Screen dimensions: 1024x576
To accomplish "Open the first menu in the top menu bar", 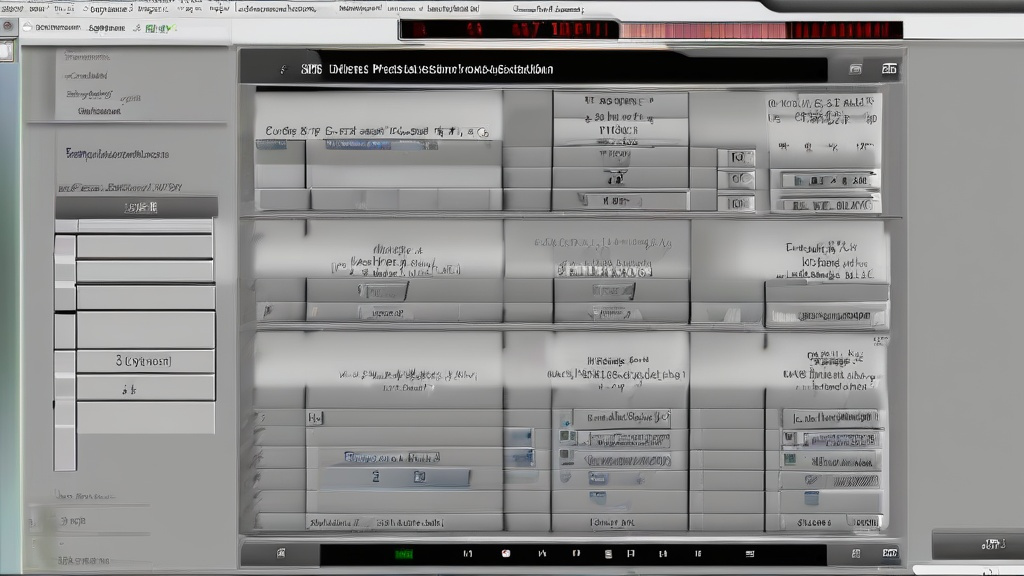I will (x=14, y=8).
